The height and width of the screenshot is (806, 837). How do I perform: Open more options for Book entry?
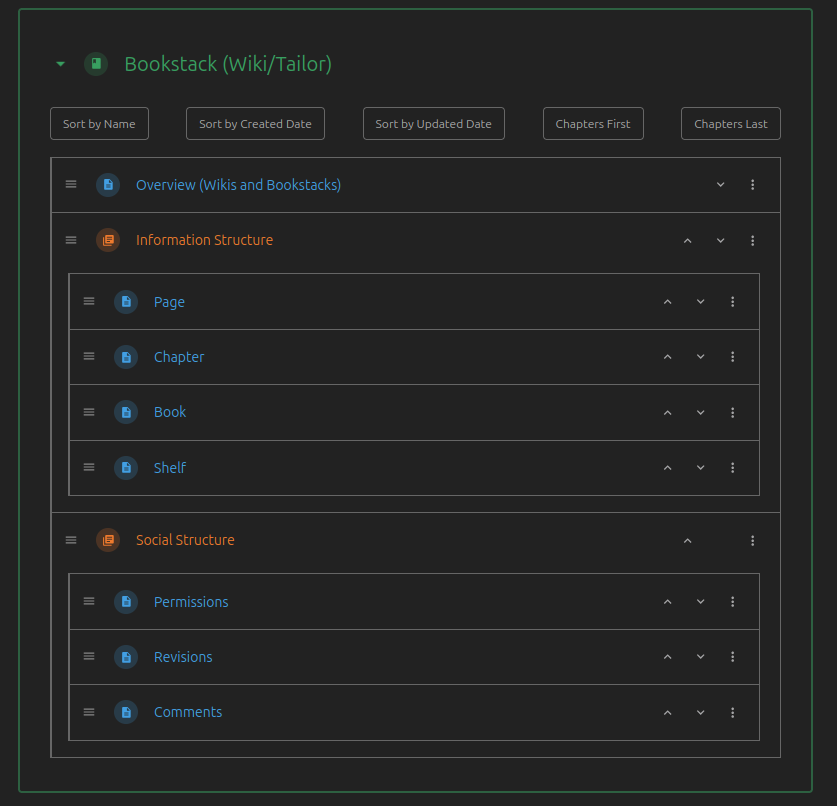pos(732,413)
